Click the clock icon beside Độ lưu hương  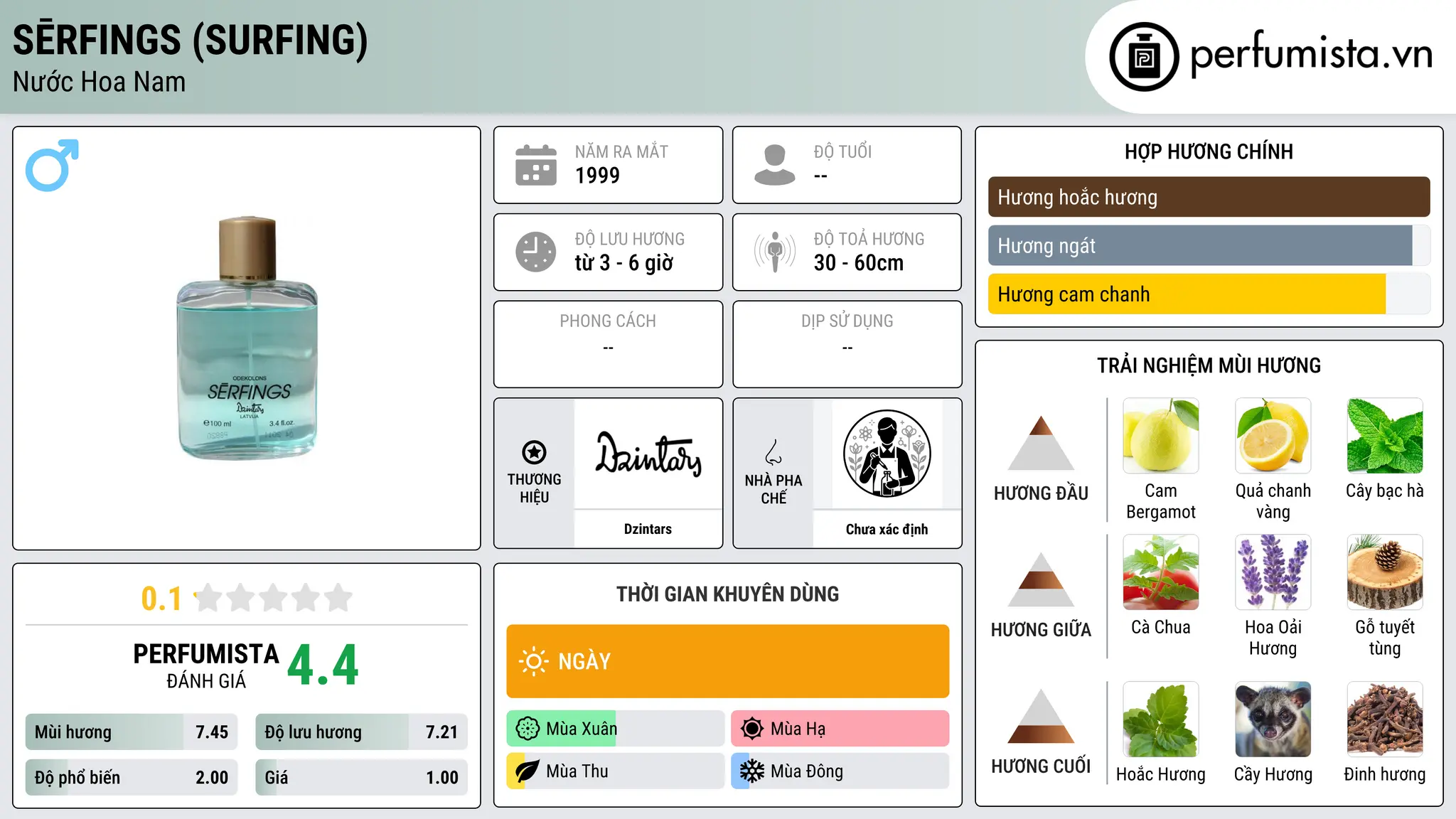coord(536,252)
